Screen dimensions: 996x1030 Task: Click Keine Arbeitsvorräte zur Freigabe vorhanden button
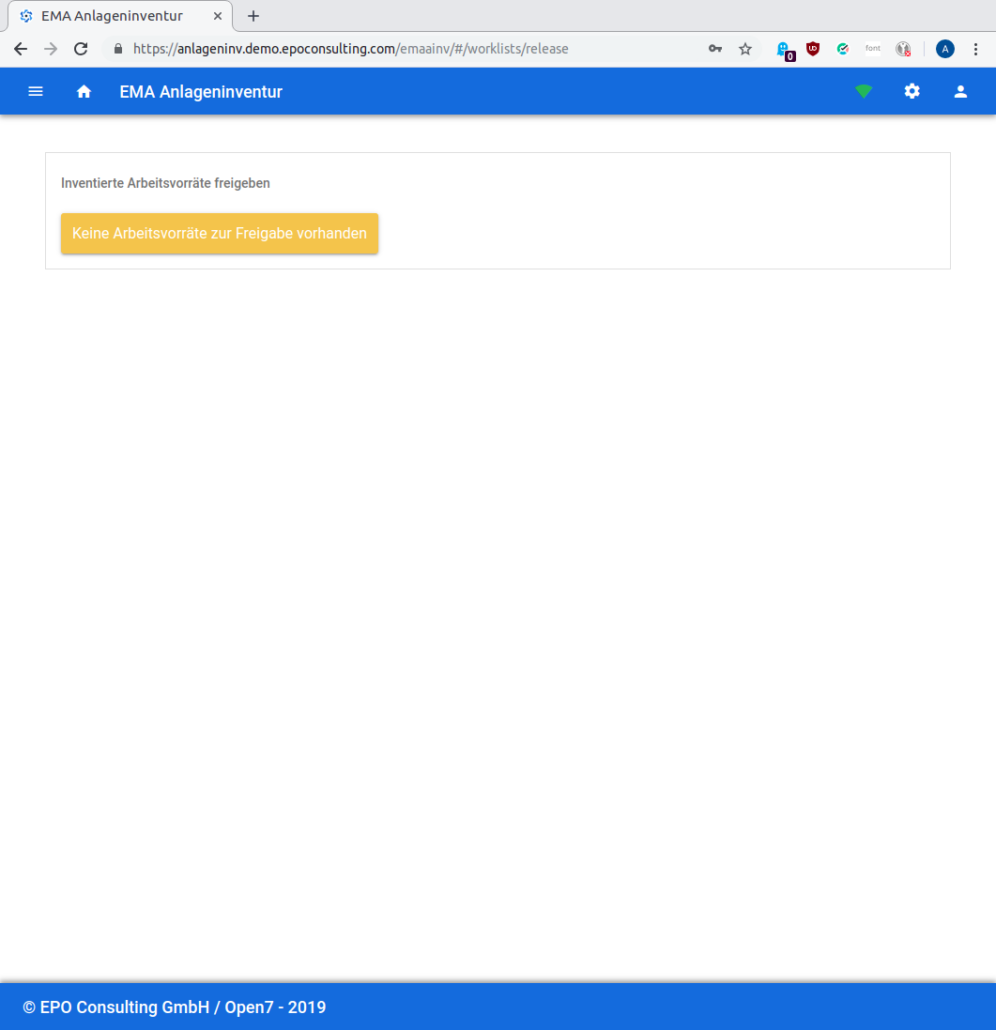coord(219,233)
